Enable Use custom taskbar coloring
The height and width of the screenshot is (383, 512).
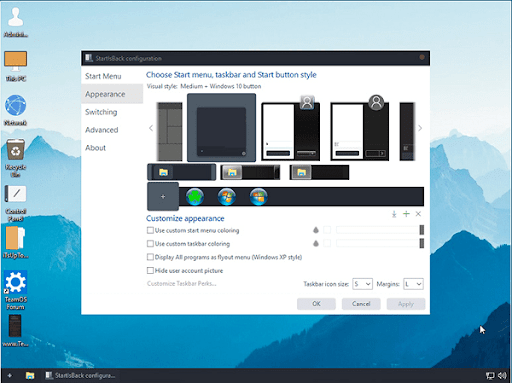point(150,244)
